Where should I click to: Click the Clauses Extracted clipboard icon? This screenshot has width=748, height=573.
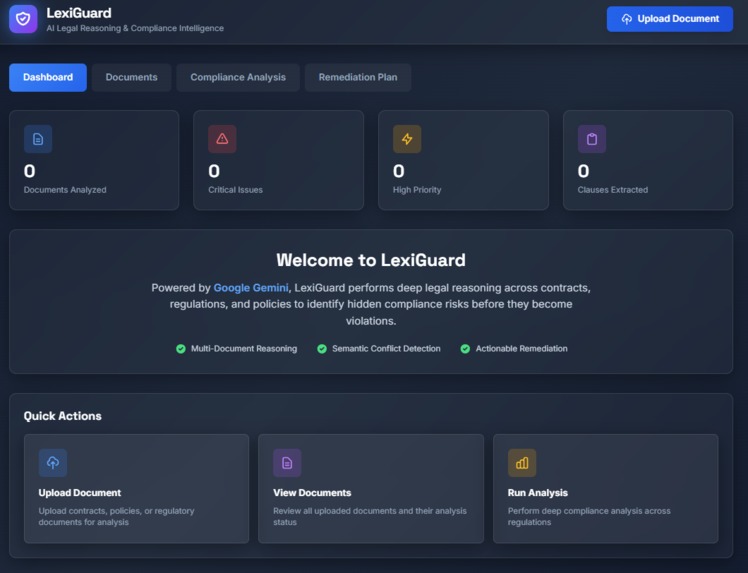[592, 139]
